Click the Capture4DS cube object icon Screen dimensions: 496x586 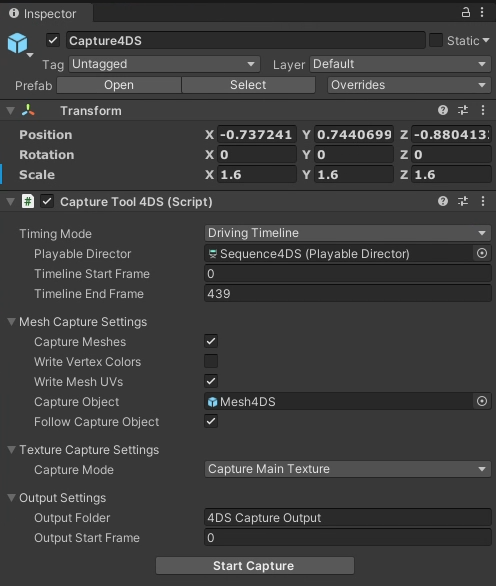point(18,43)
